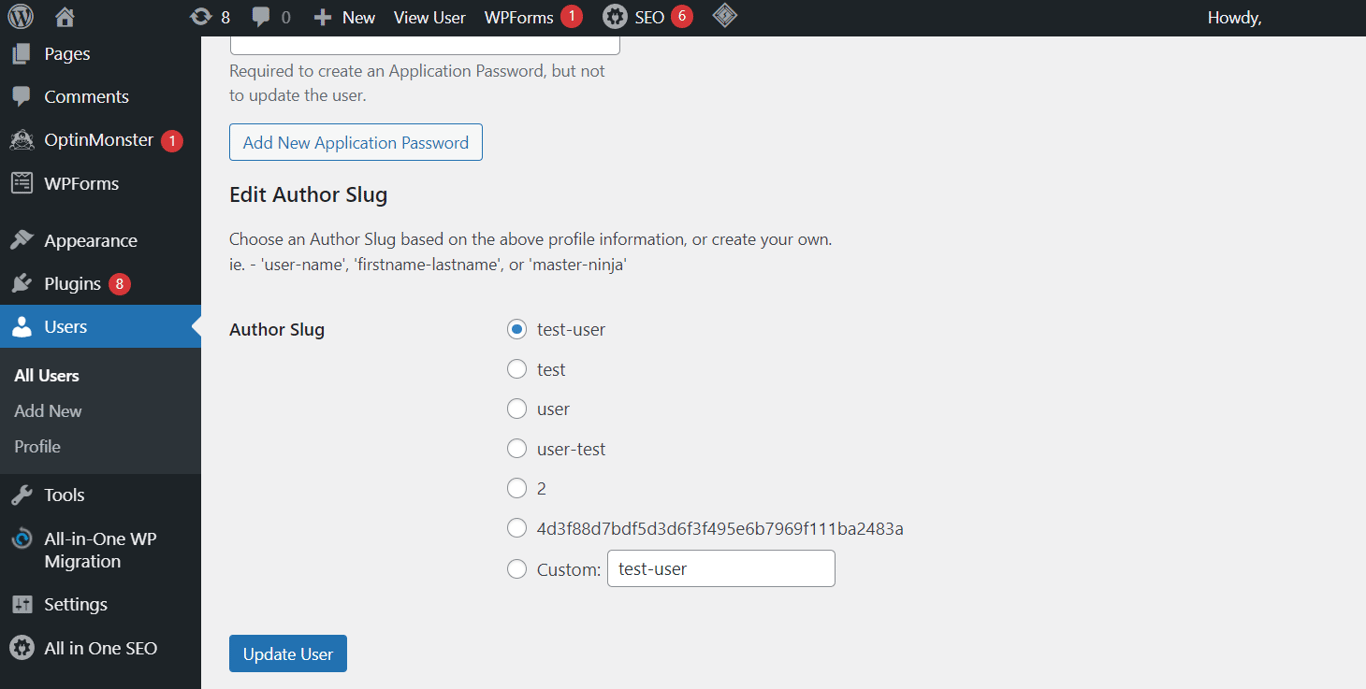Open the site home icon in admin bar
Viewport: 1366px width, 689px height.
(x=66, y=16)
